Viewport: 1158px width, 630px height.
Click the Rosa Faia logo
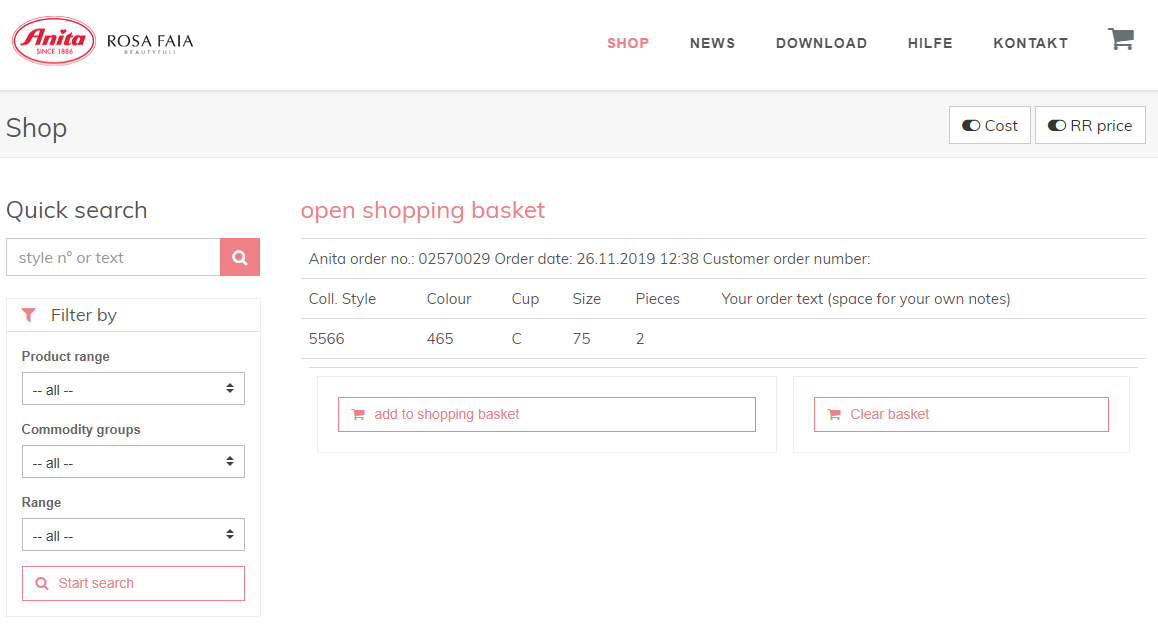[150, 43]
